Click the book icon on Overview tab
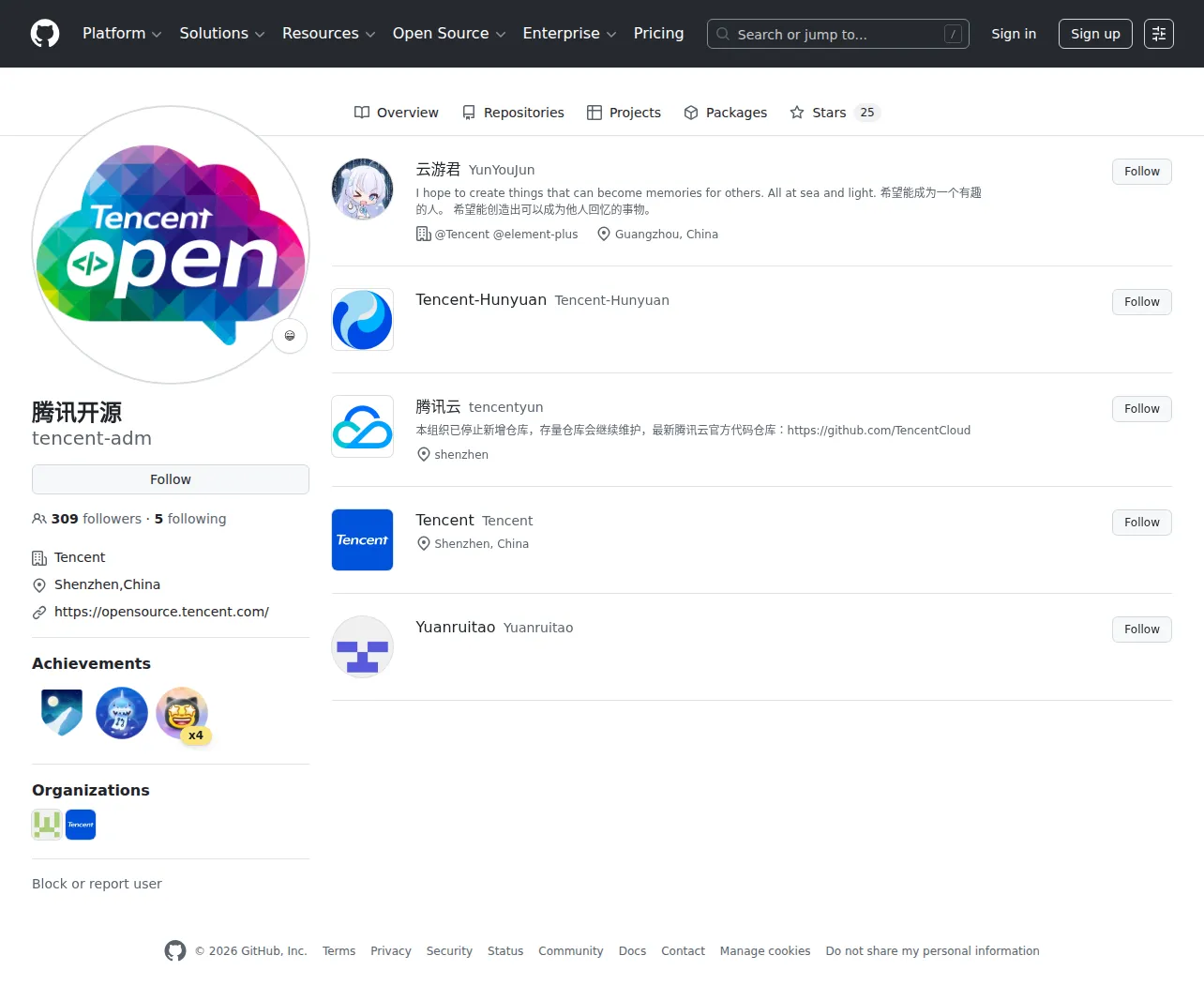 tap(362, 113)
